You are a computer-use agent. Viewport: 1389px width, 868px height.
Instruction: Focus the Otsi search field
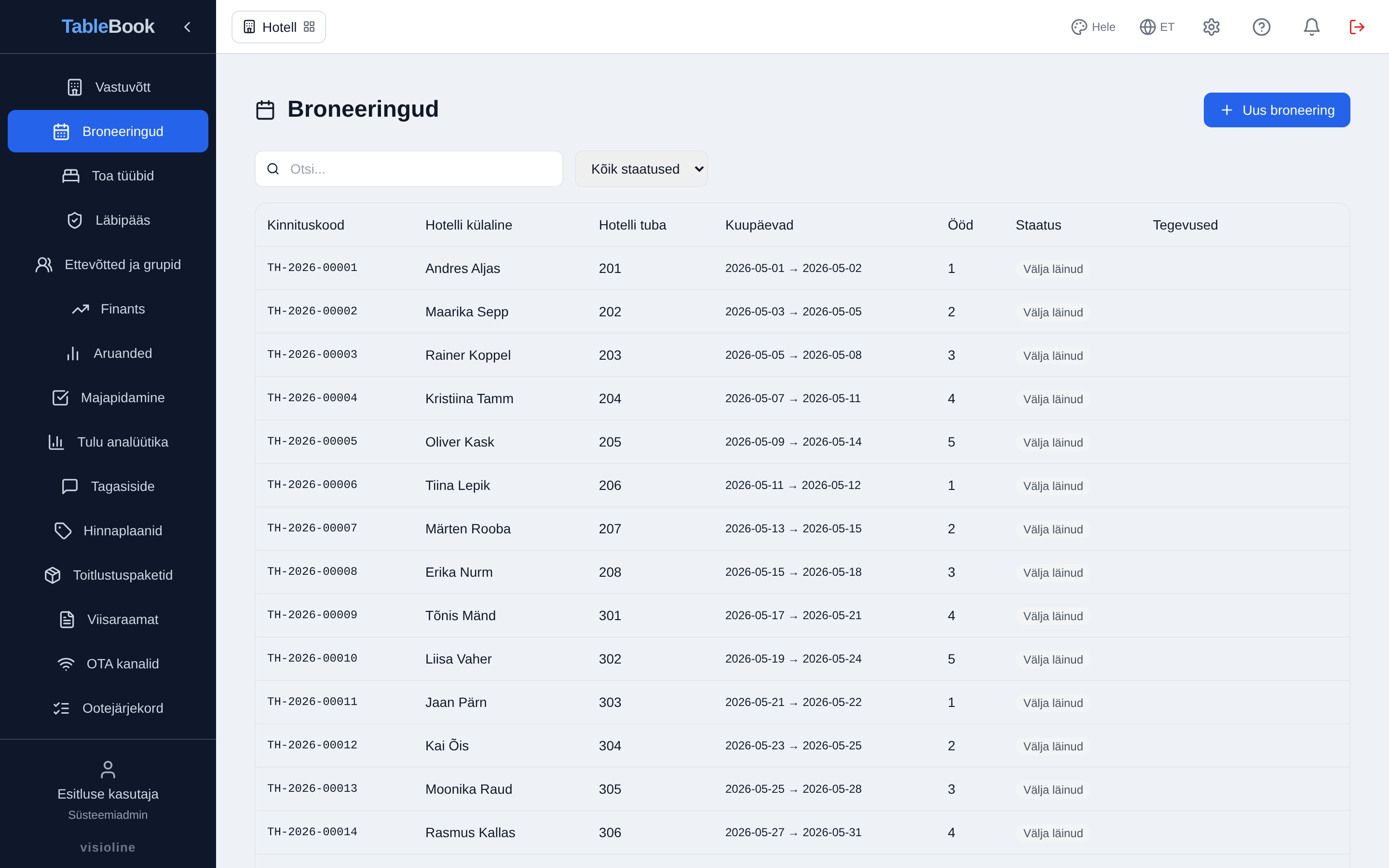click(409, 169)
